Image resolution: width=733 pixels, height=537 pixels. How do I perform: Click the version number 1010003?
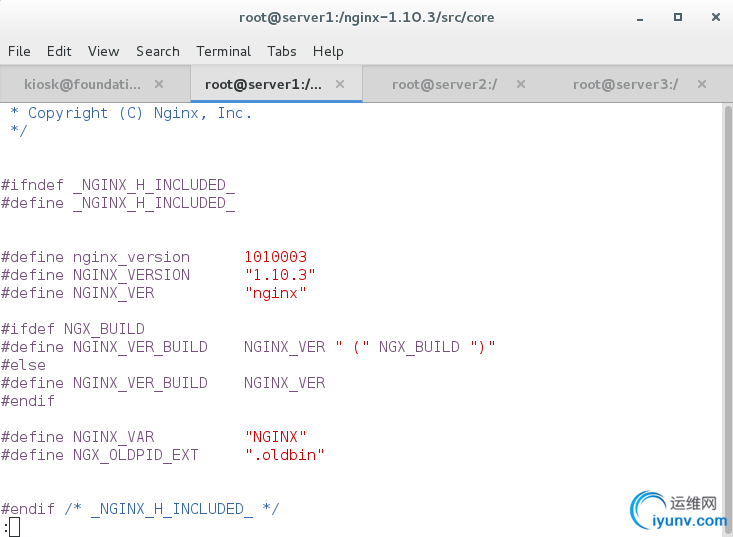point(275,257)
